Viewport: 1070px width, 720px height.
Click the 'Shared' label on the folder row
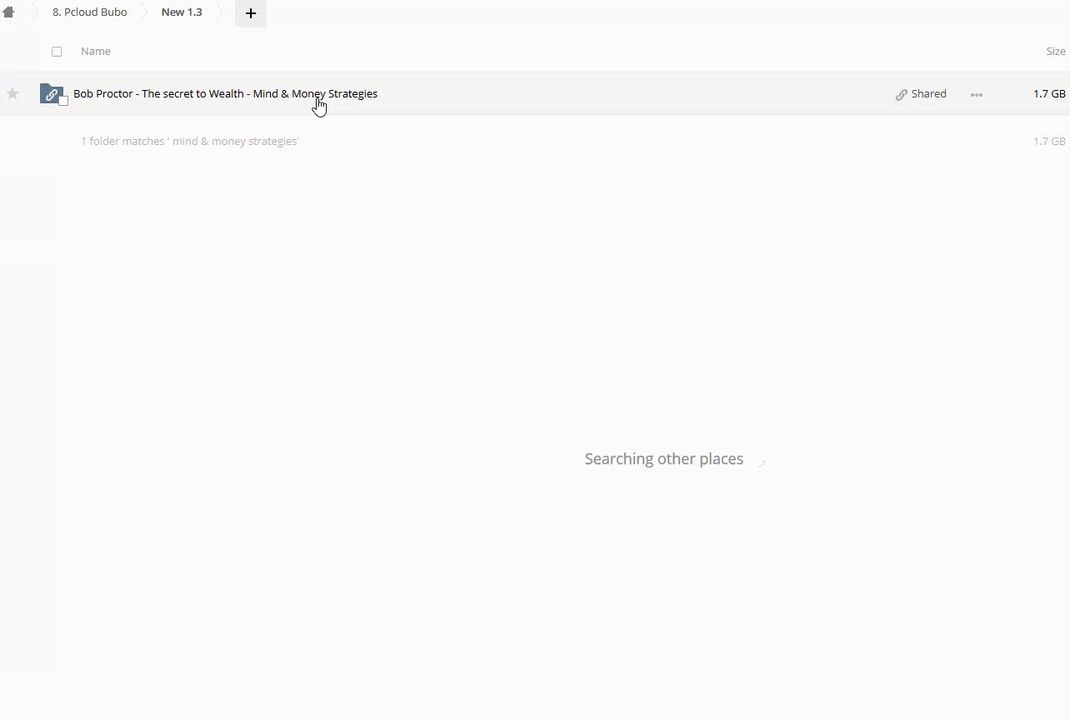point(928,94)
